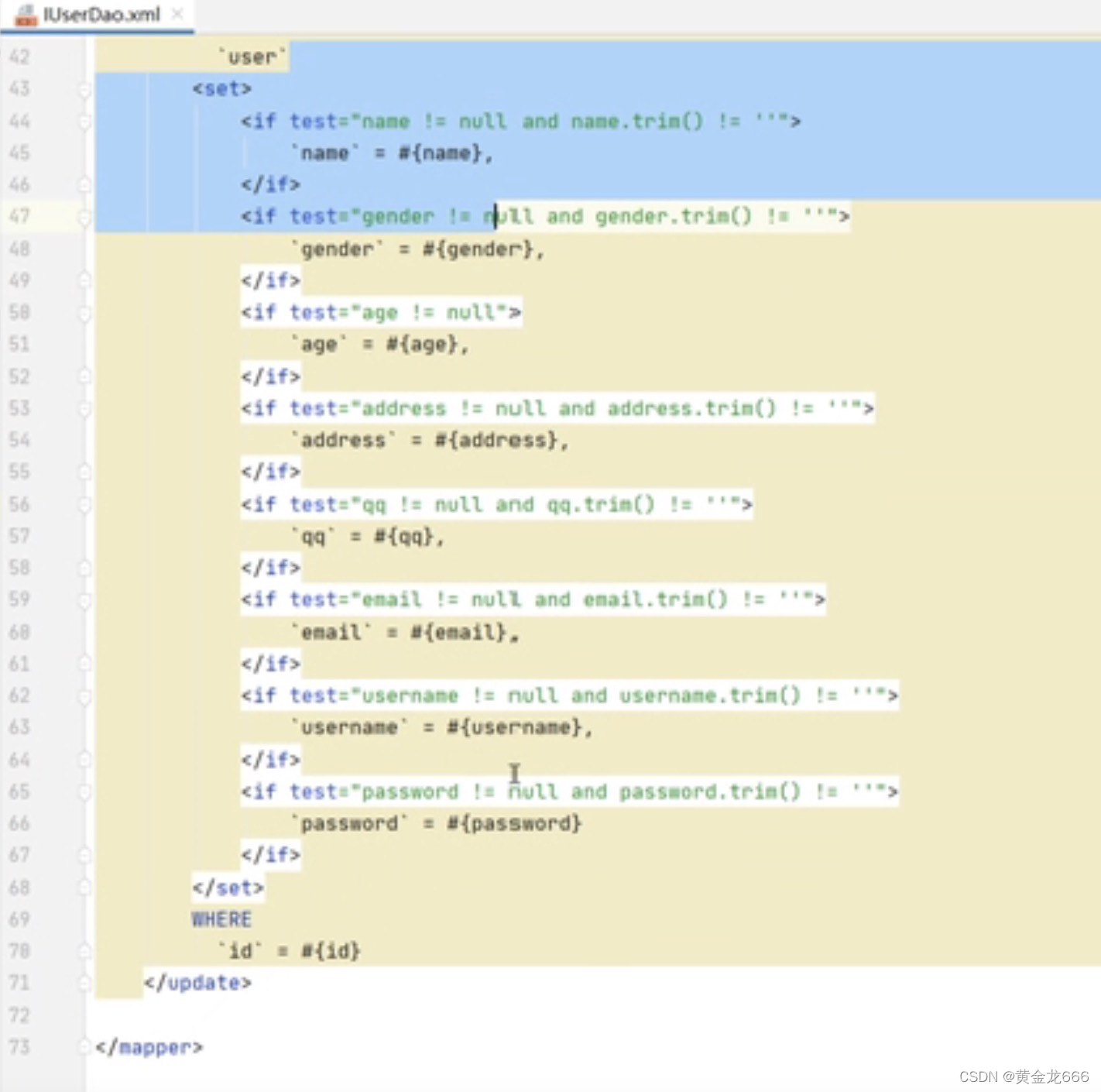The image size is (1101, 1092).
Task: Collapse the gender if-block fold on line 47
Action: [84, 217]
